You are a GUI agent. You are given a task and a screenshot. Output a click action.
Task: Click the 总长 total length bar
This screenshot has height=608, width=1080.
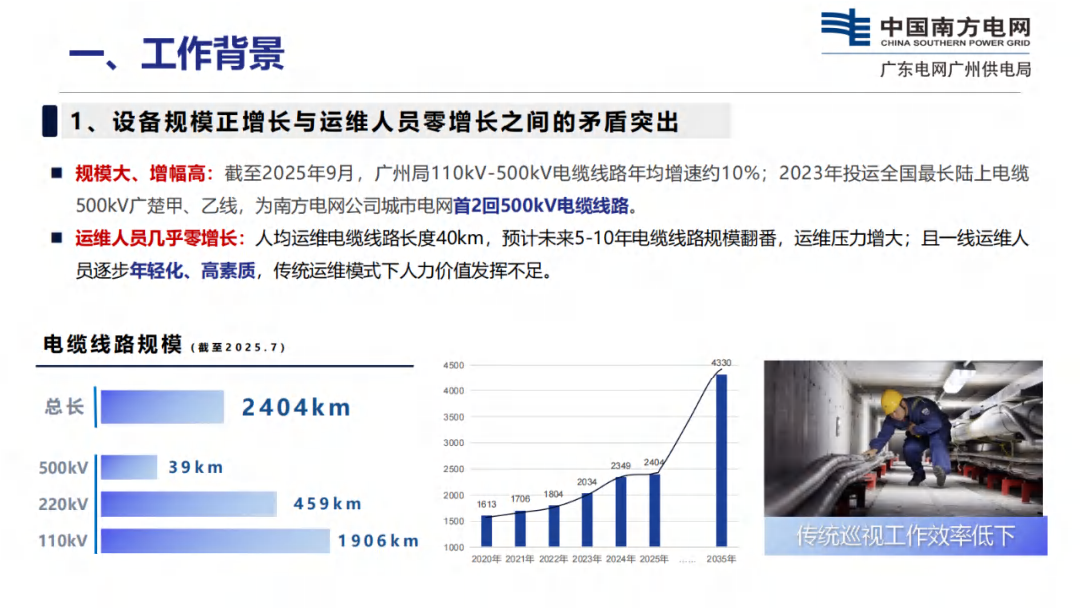tap(162, 407)
